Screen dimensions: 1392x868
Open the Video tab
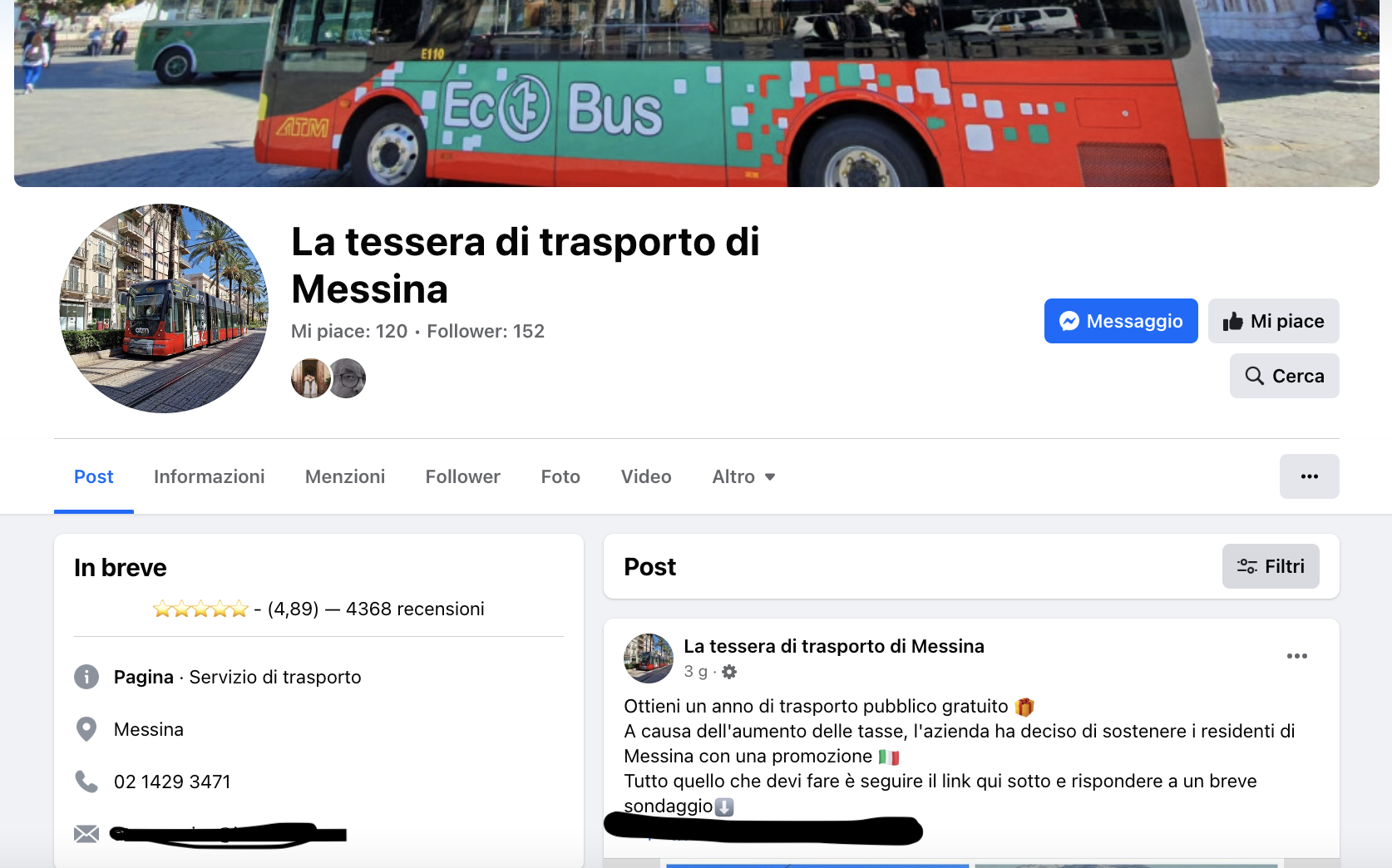point(646,476)
